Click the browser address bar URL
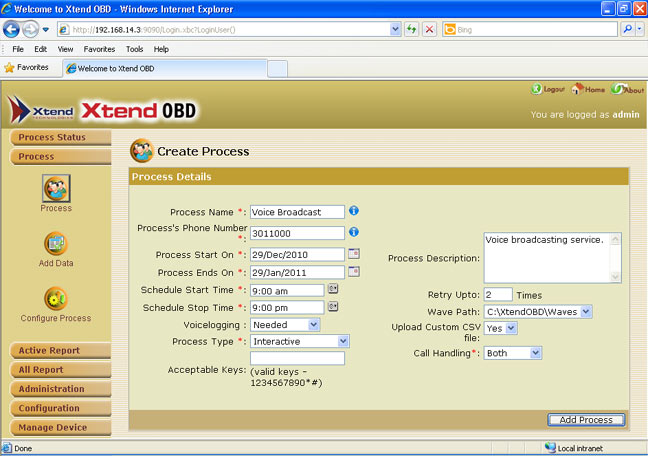Screen dimensions: 648x456 [230, 29]
